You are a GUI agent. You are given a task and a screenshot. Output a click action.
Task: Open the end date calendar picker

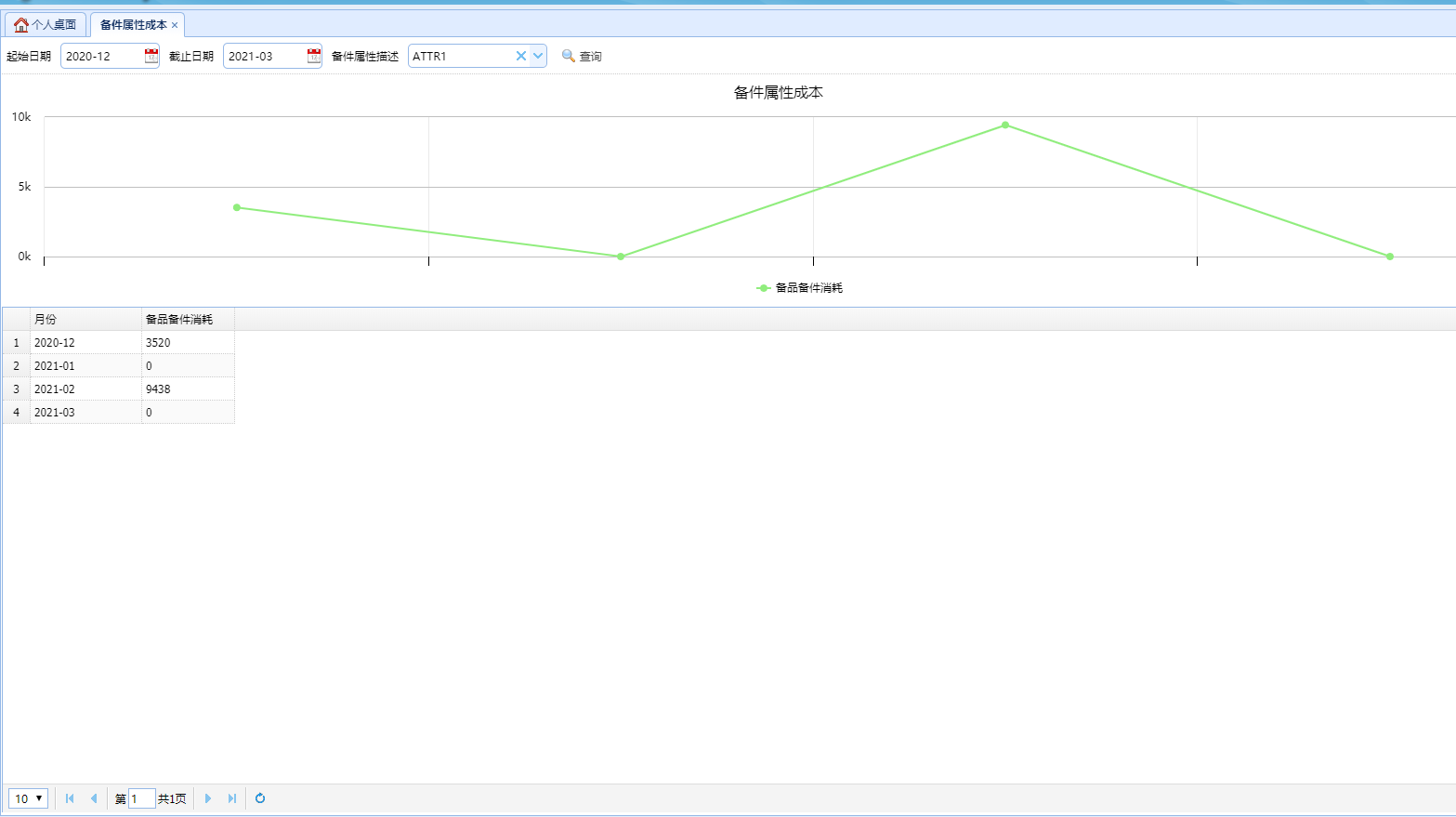coord(314,56)
